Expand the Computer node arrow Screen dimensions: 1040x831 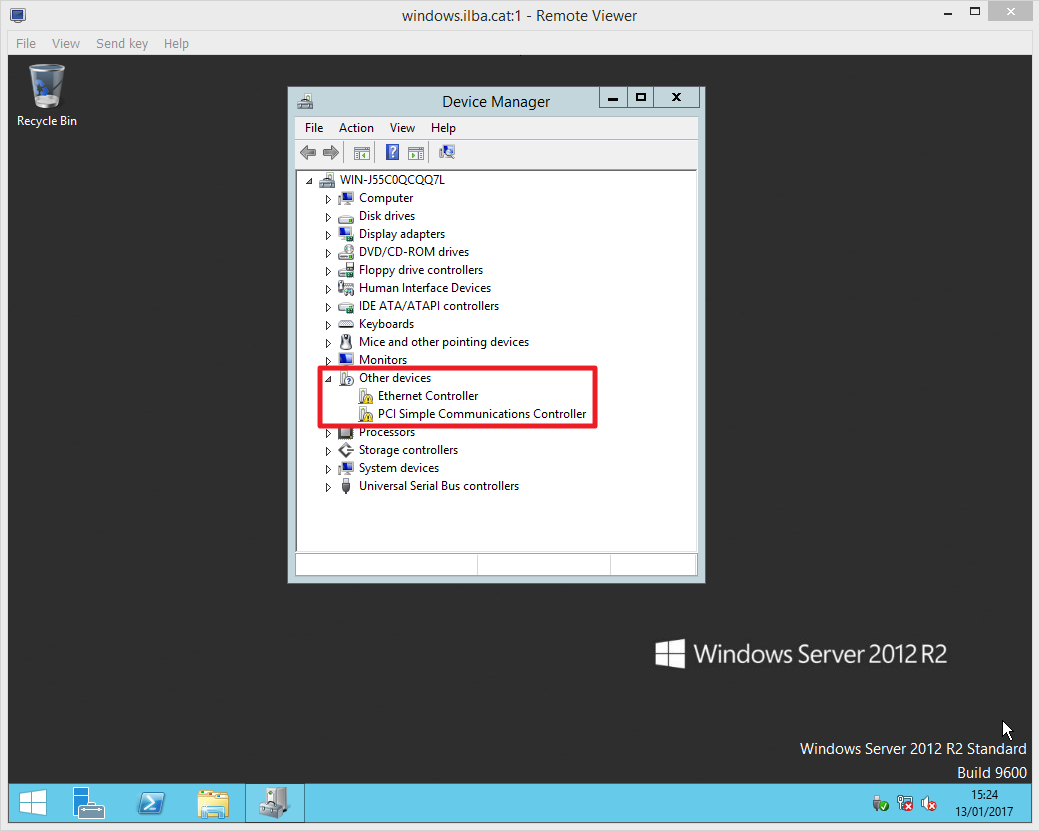click(328, 198)
